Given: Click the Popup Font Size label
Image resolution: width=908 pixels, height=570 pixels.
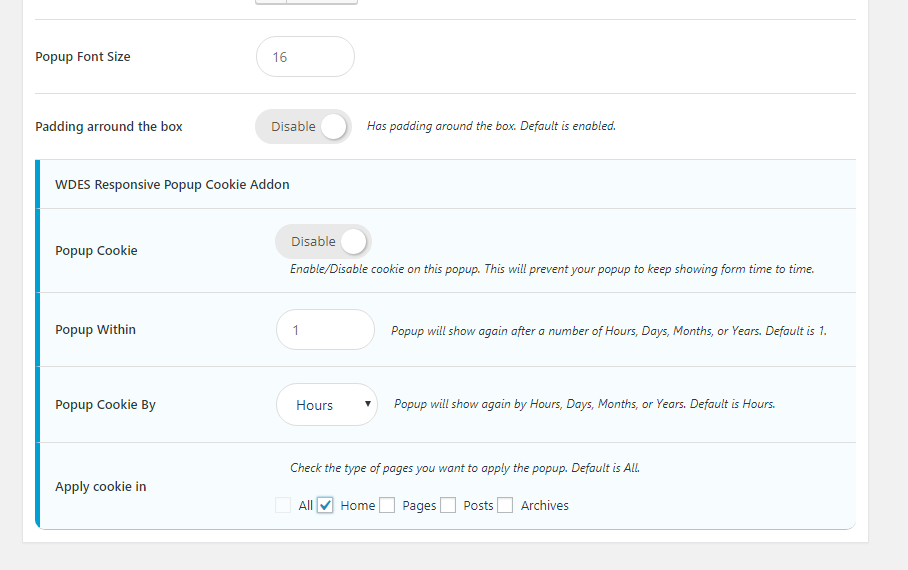Looking at the screenshot, I should point(83,57).
